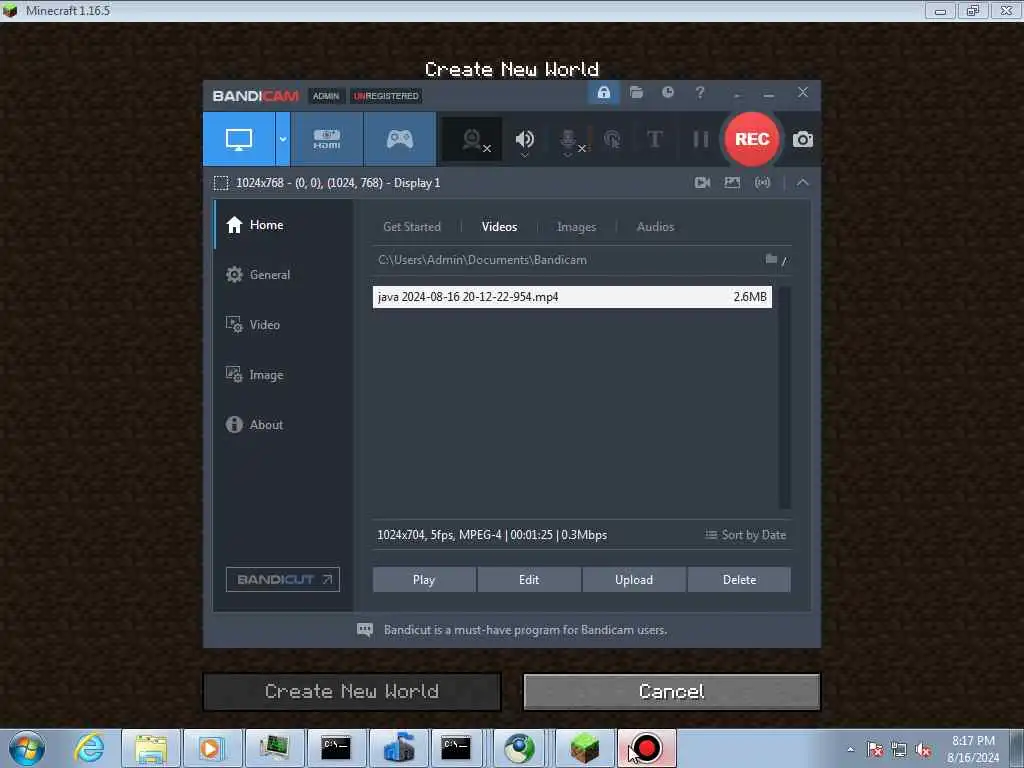Select Screen Recording mode monitor icon
Screen dimensions: 1024x768
click(x=239, y=139)
